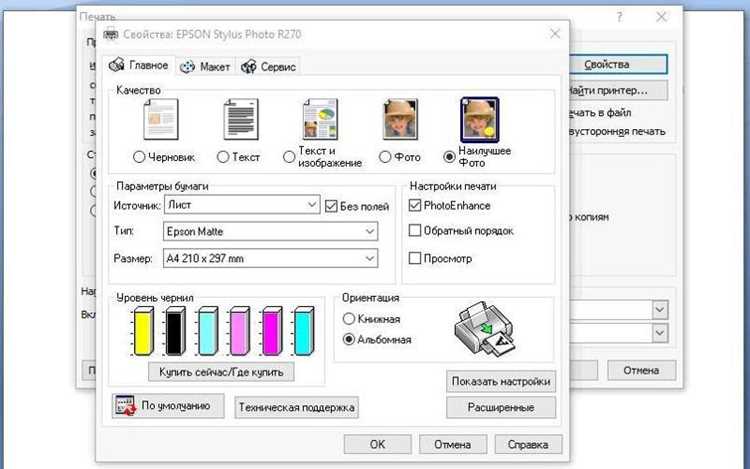750x469 pixels.
Task: Open the Тип dropdown showing Epson Matte
Action: coord(270,231)
